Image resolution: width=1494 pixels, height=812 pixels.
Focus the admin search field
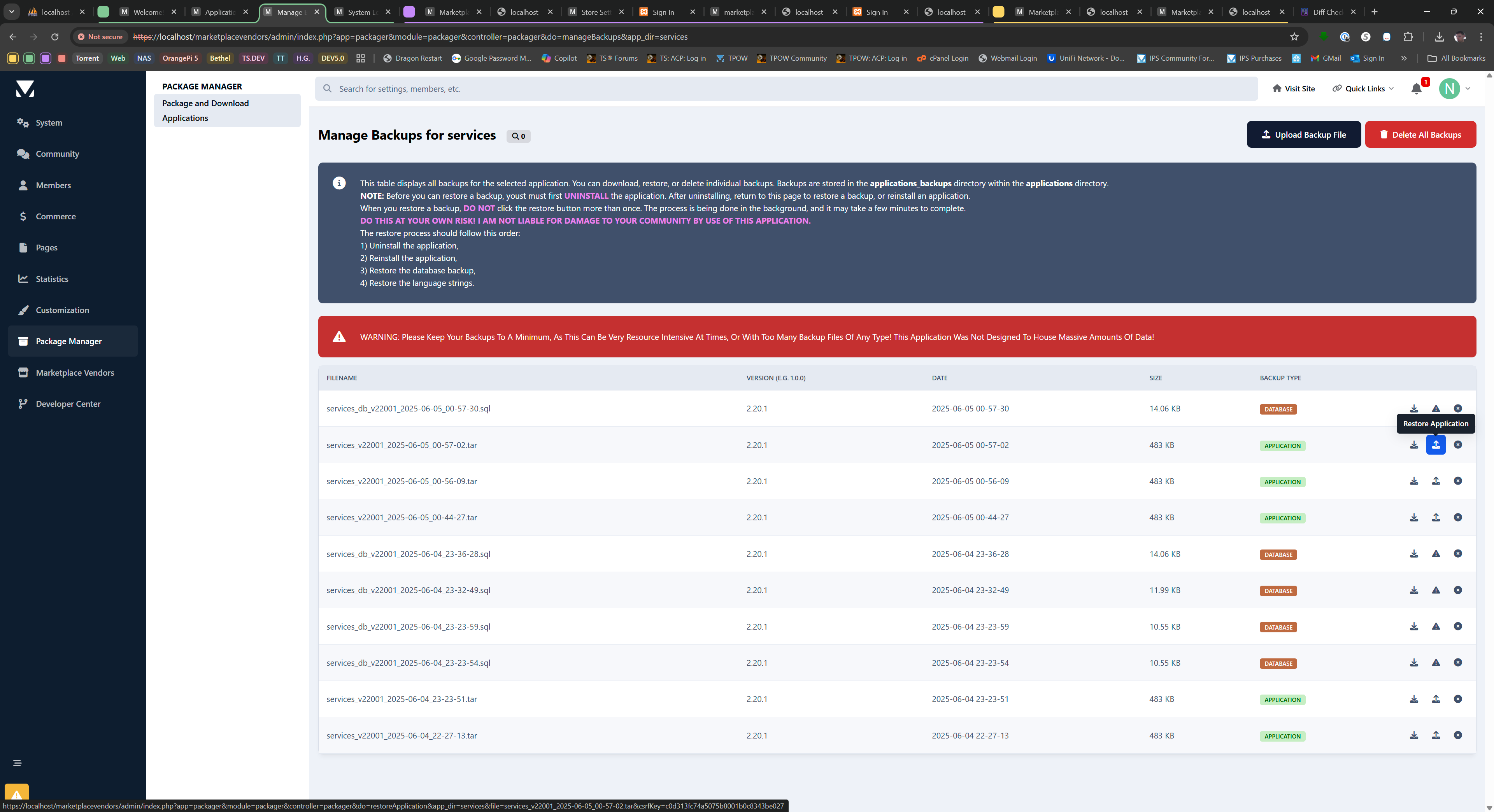coord(786,89)
